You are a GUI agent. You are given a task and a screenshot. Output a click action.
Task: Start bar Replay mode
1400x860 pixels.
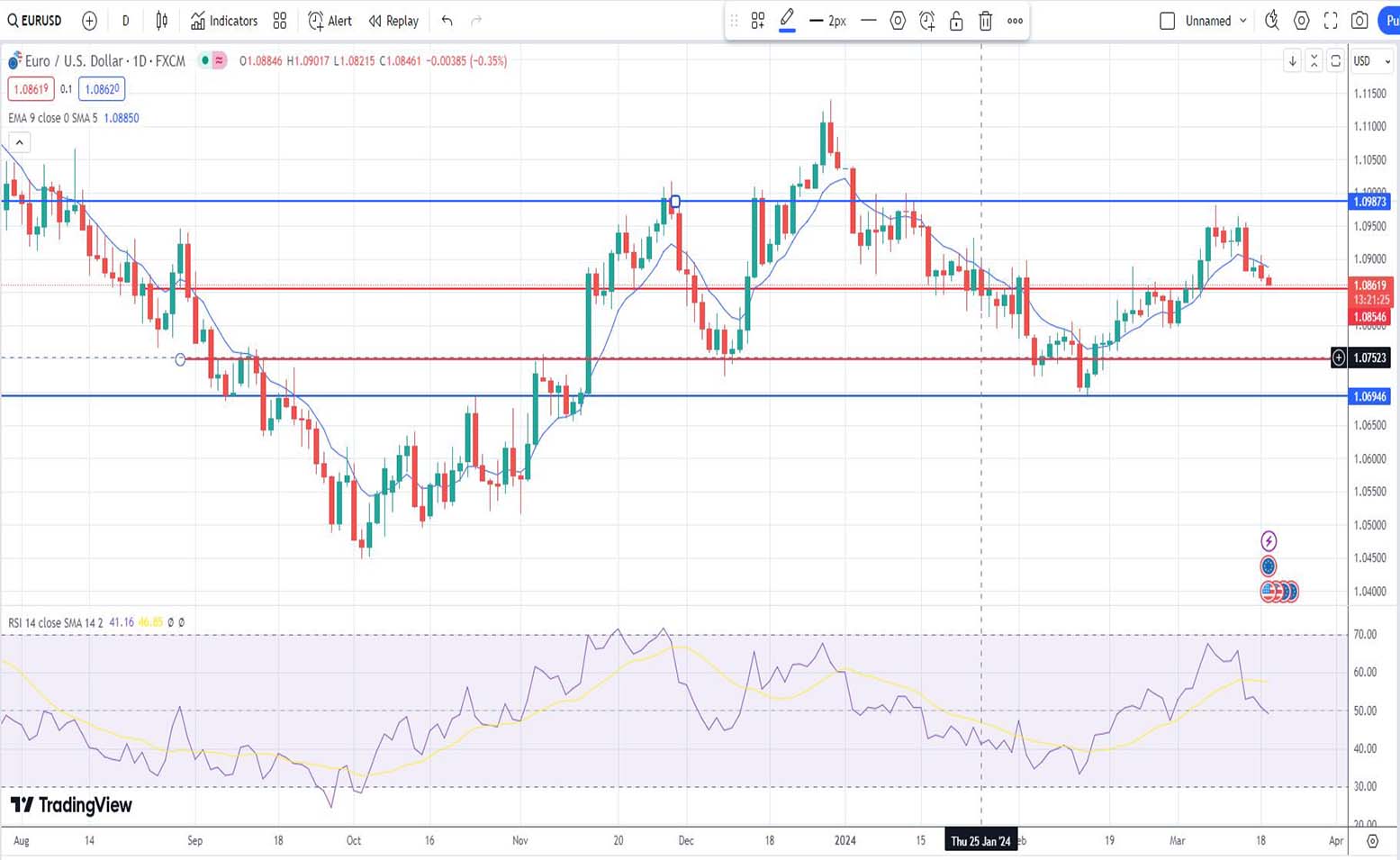[x=393, y=21]
